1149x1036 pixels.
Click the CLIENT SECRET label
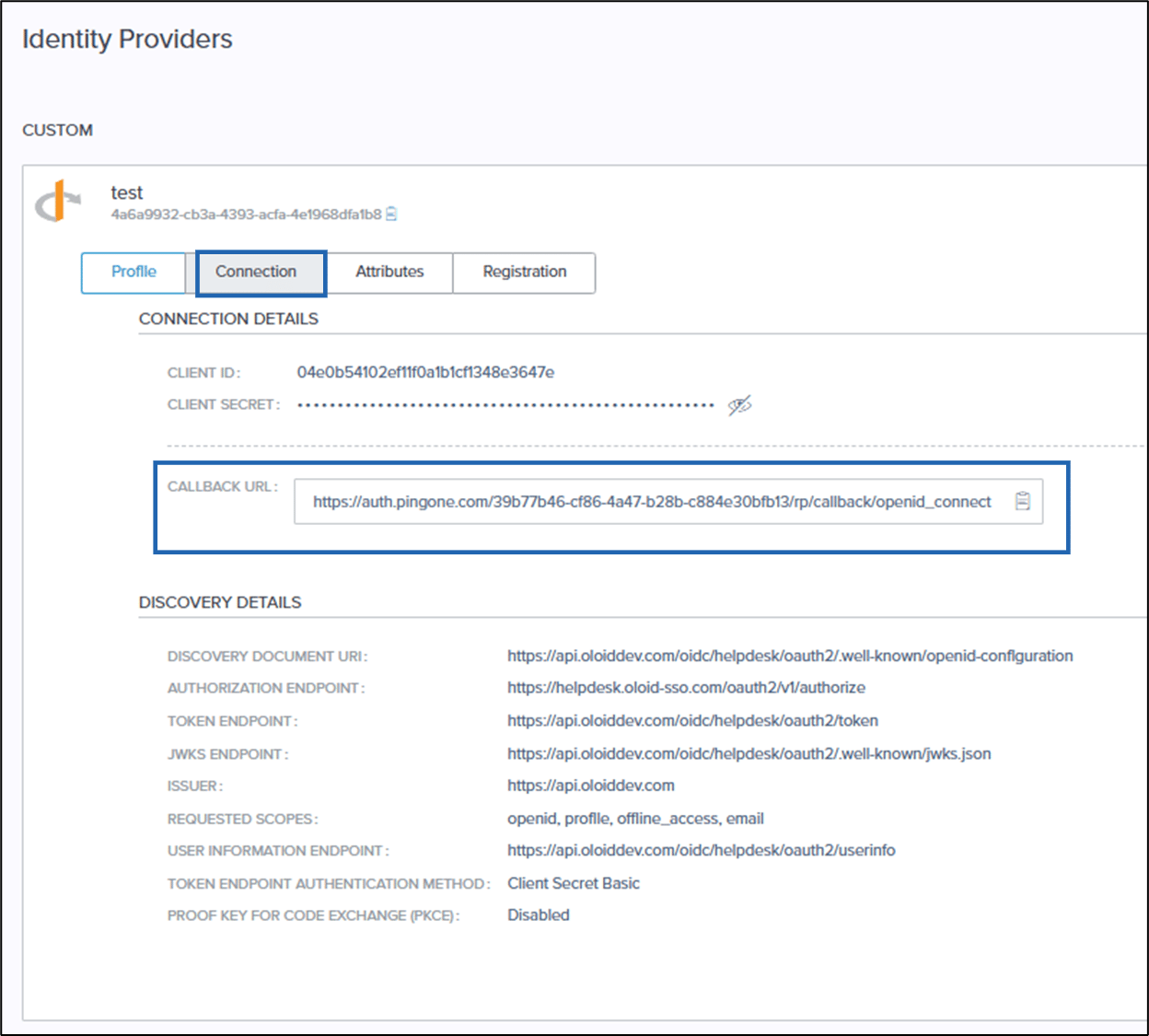coord(224,404)
